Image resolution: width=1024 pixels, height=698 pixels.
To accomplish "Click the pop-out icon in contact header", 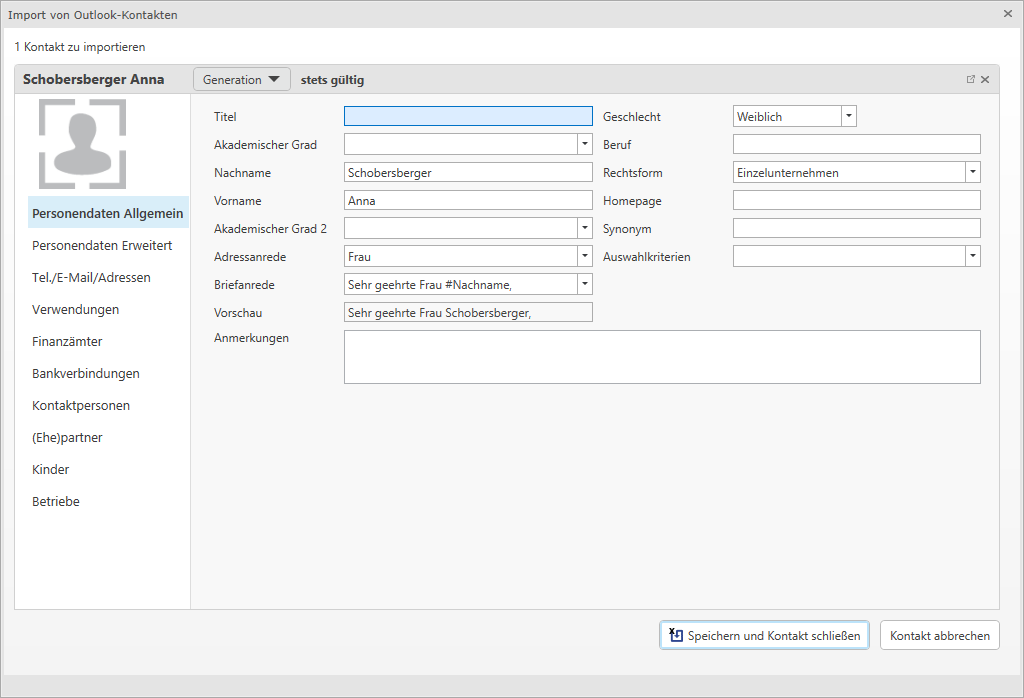I will [970, 80].
